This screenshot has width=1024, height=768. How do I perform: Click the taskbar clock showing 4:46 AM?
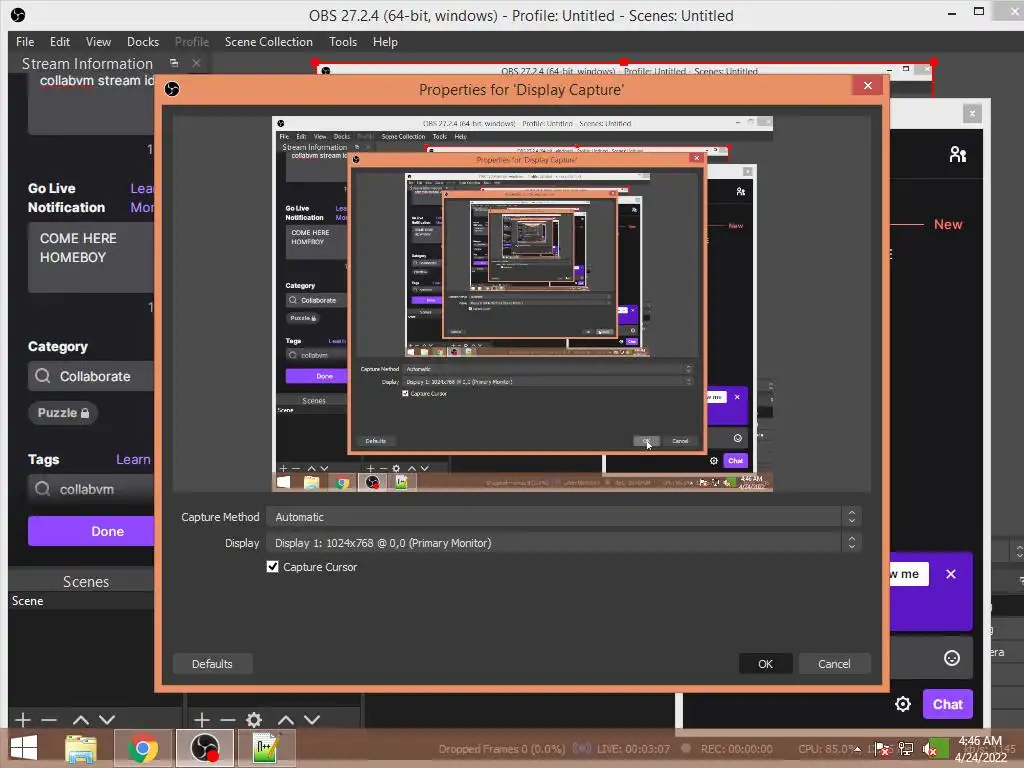click(980, 749)
